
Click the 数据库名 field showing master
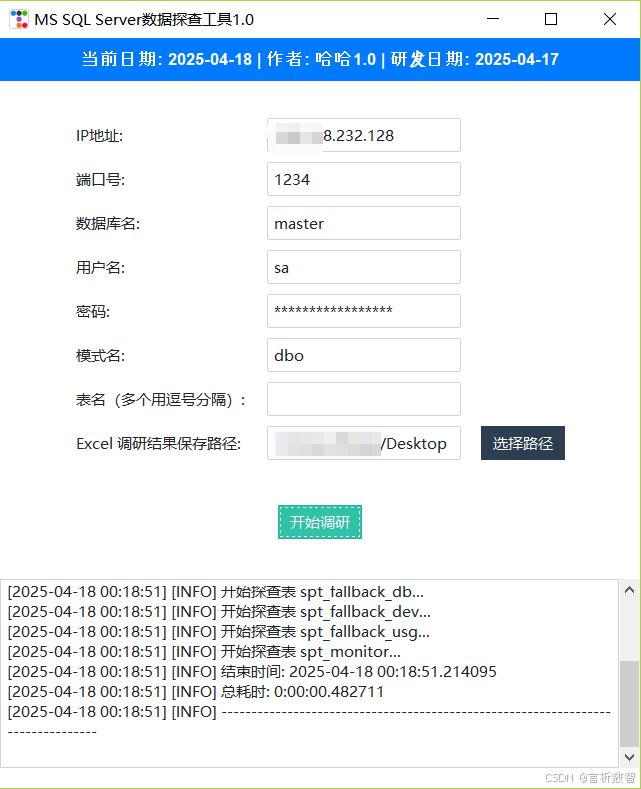[x=364, y=223]
